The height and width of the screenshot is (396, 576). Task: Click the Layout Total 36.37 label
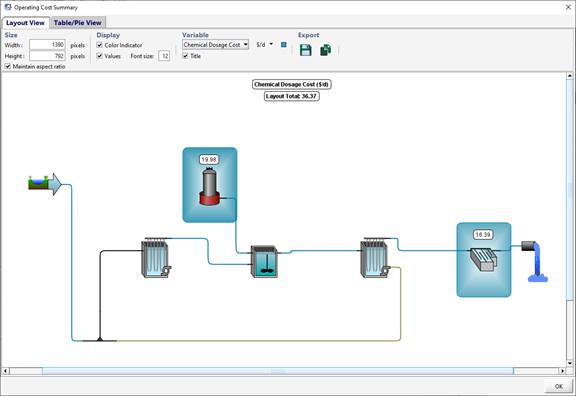[292, 96]
